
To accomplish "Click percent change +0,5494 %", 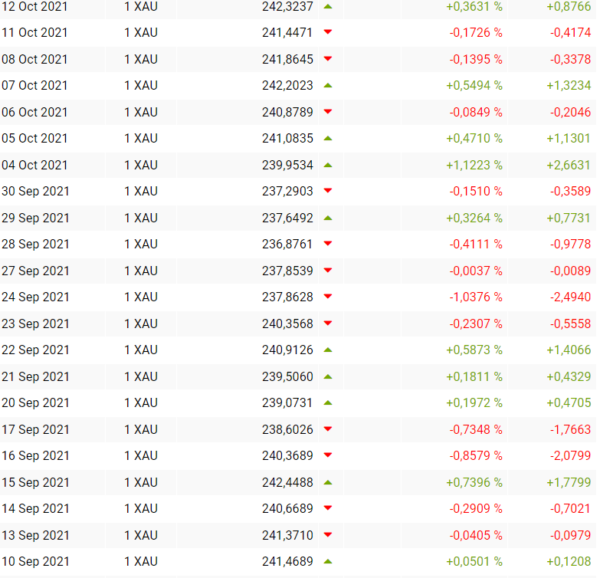I will 474,85.
